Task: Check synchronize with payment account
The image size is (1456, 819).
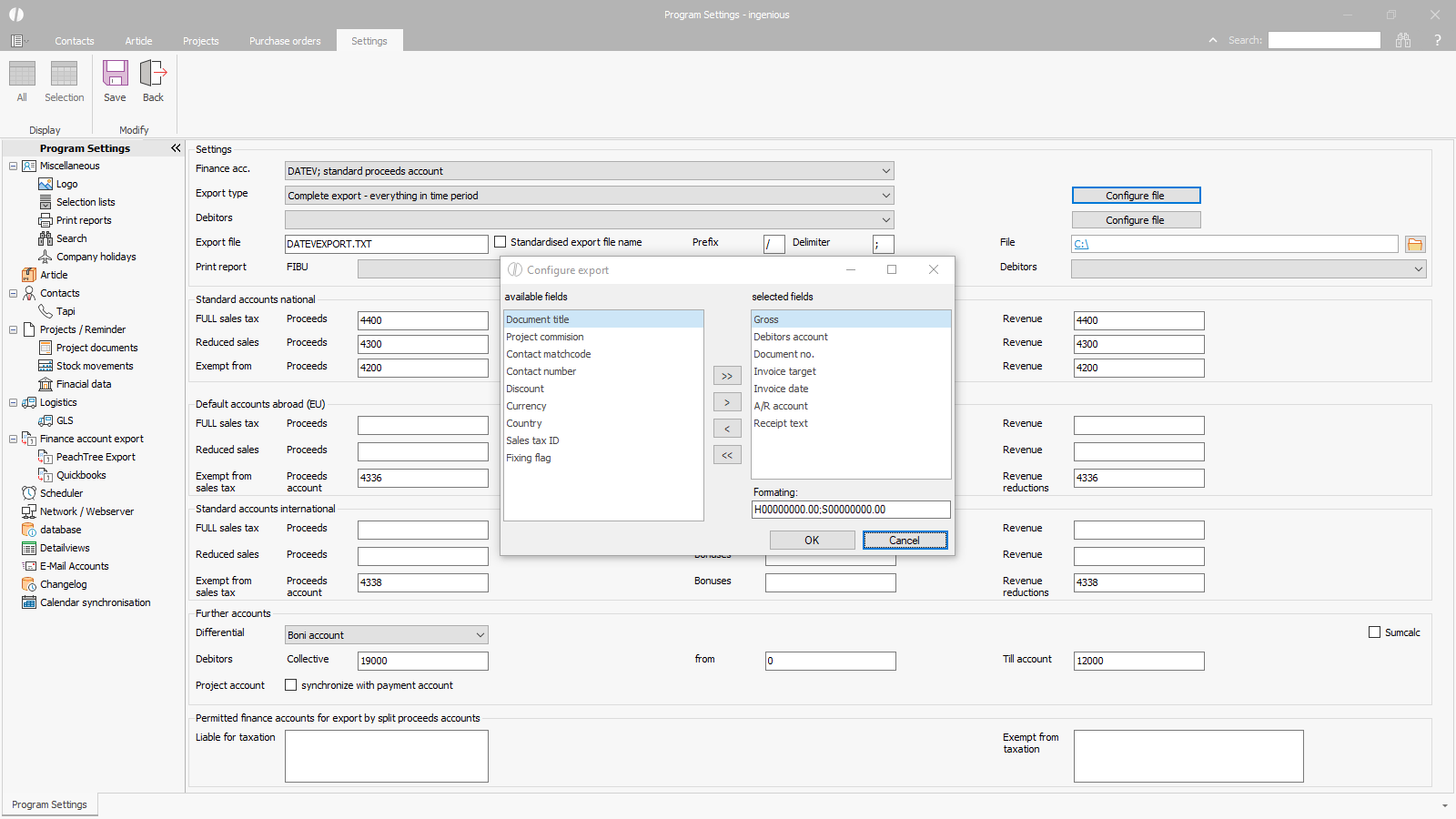Action: [x=291, y=685]
